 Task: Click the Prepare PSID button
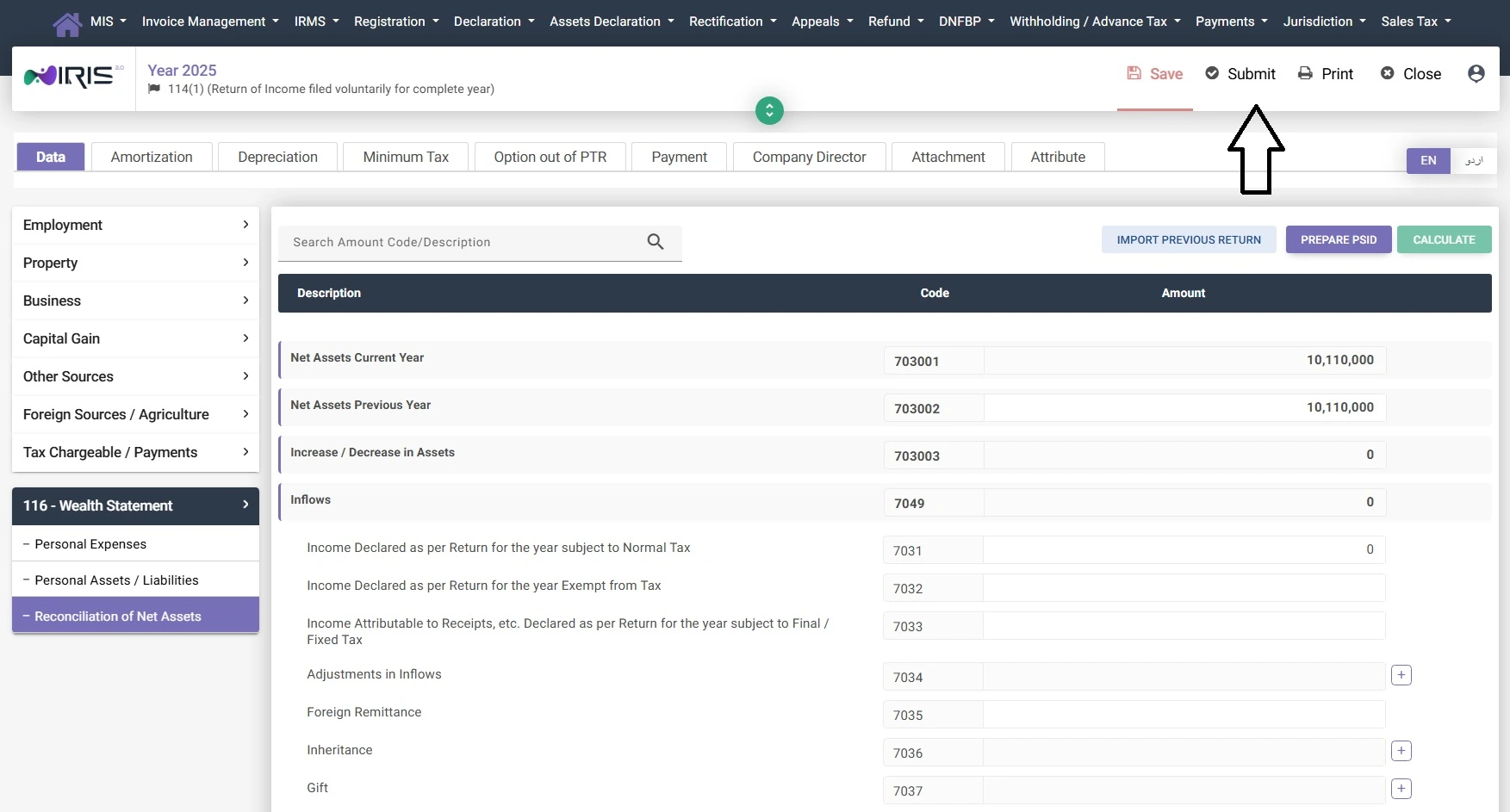click(x=1339, y=240)
